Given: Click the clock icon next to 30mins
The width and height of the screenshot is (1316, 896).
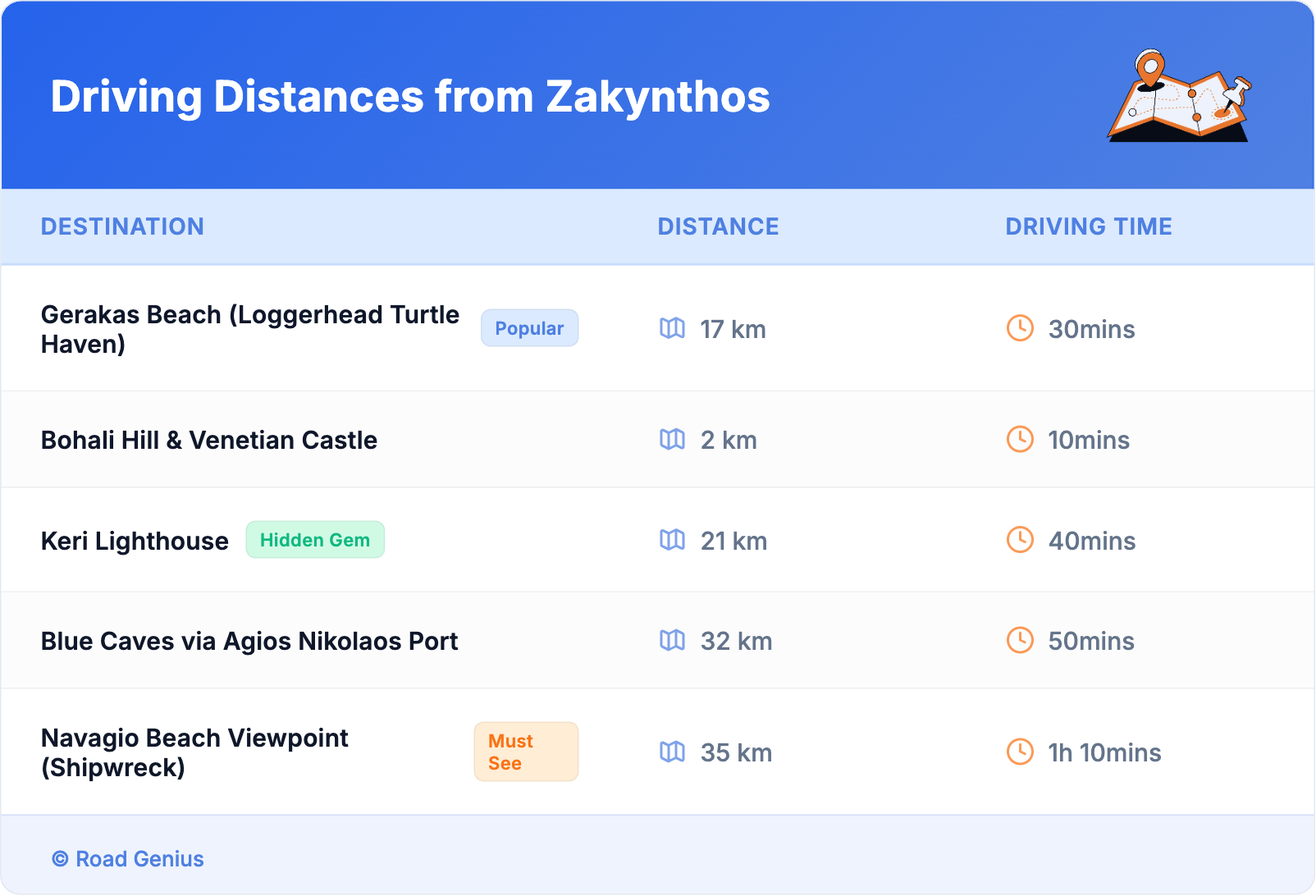Looking at the screenshot, I should (x=1020, y=328).
